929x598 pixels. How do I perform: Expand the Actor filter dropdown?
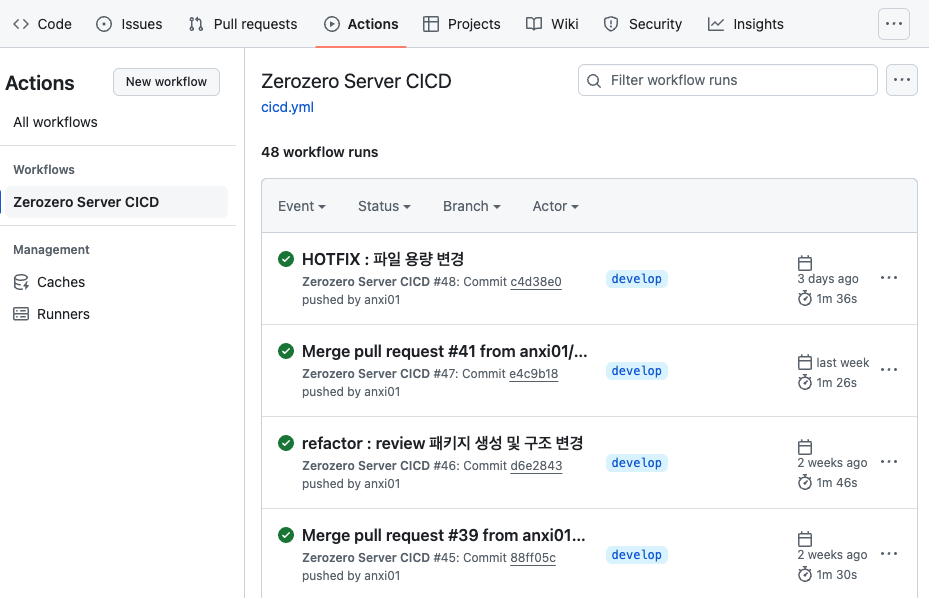pyautogui.click(x=555, y=206)
